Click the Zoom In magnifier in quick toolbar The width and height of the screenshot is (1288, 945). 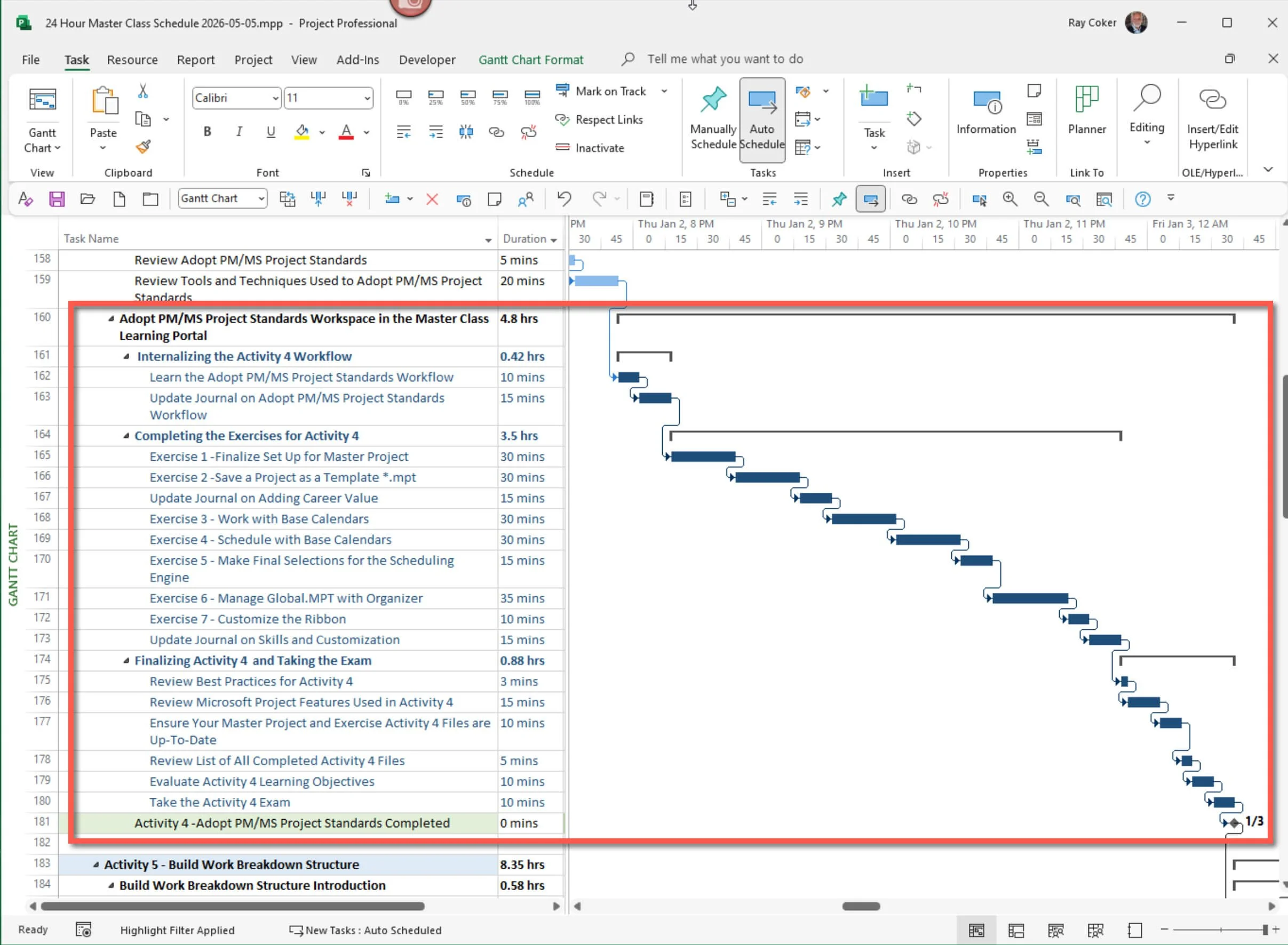coord(1010,199)
